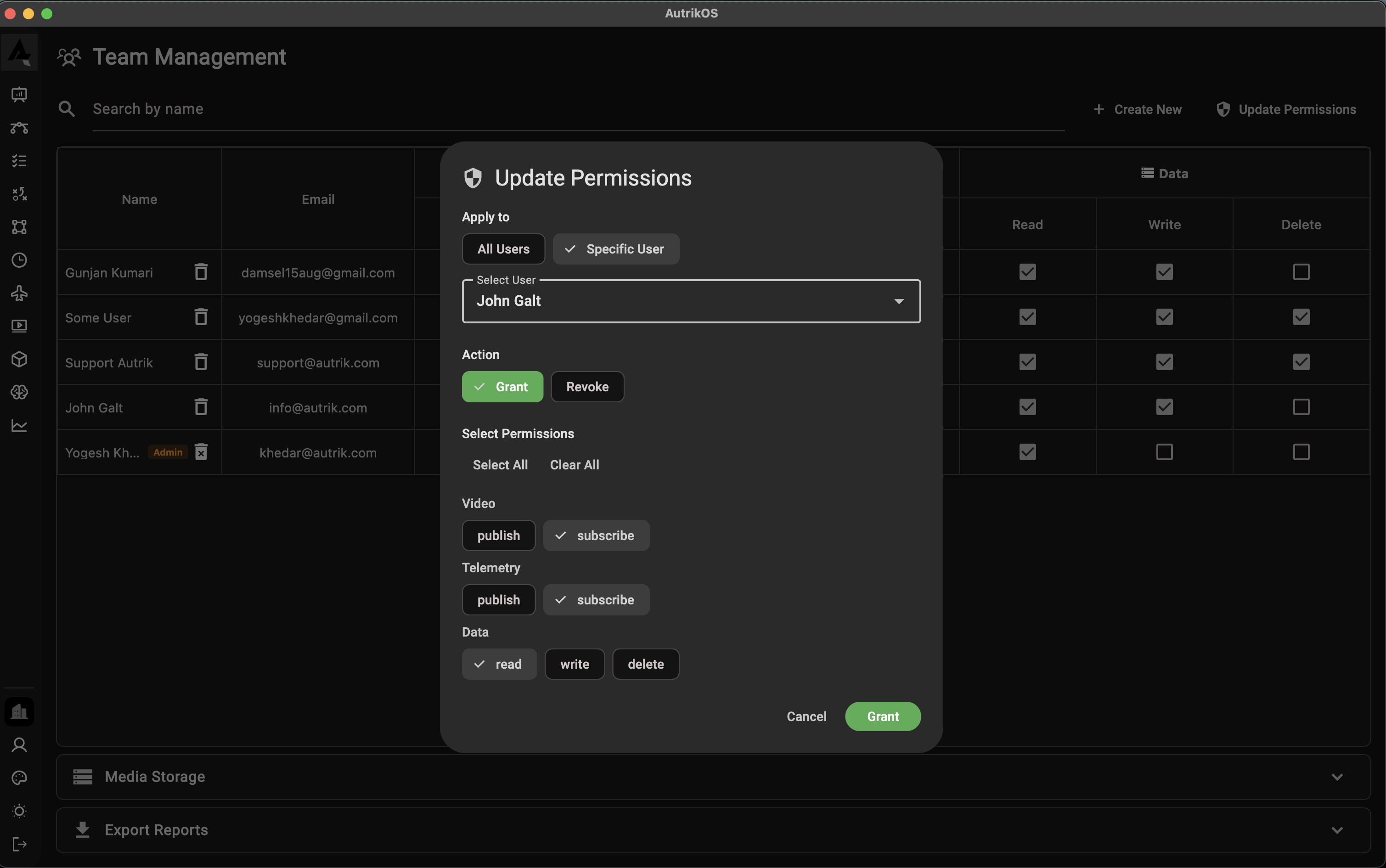This screenshot has height=868, width=1386.
Task: Open the analytics line chart panel
Action: click(19, 425)
